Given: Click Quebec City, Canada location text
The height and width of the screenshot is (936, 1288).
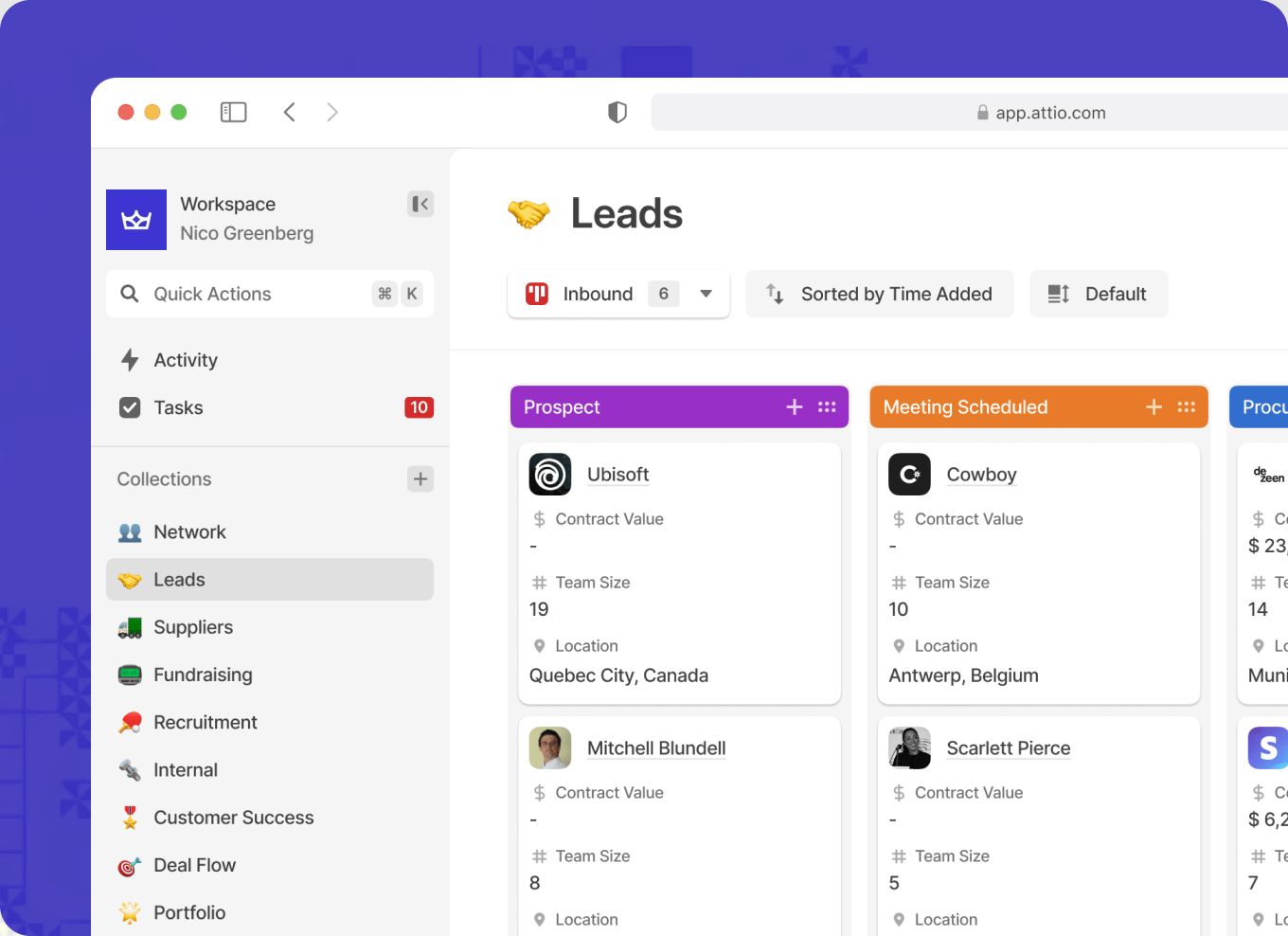Looking at the screenshot, I should point(618,675).
